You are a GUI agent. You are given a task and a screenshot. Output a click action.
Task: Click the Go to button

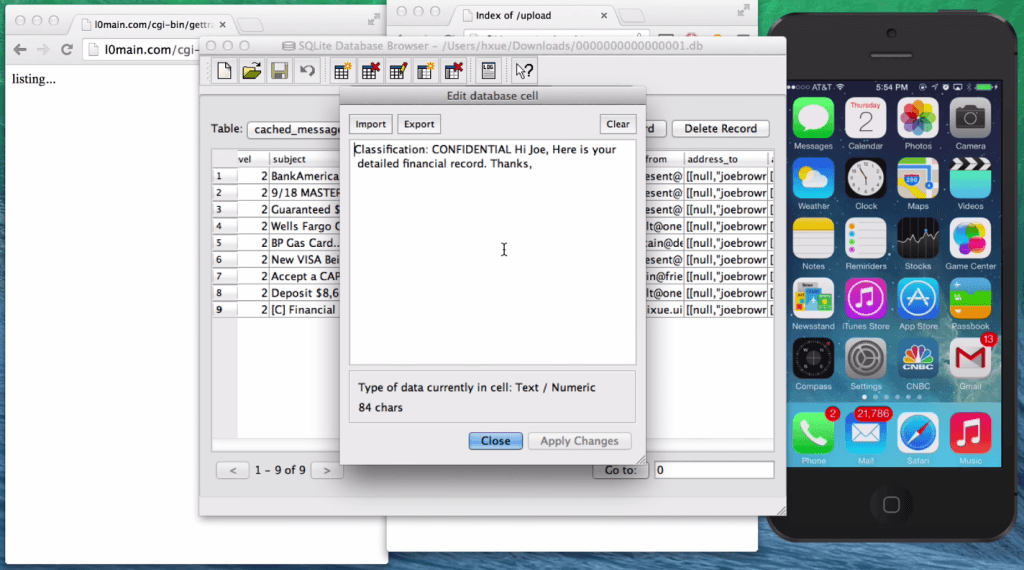click(620, 470)
